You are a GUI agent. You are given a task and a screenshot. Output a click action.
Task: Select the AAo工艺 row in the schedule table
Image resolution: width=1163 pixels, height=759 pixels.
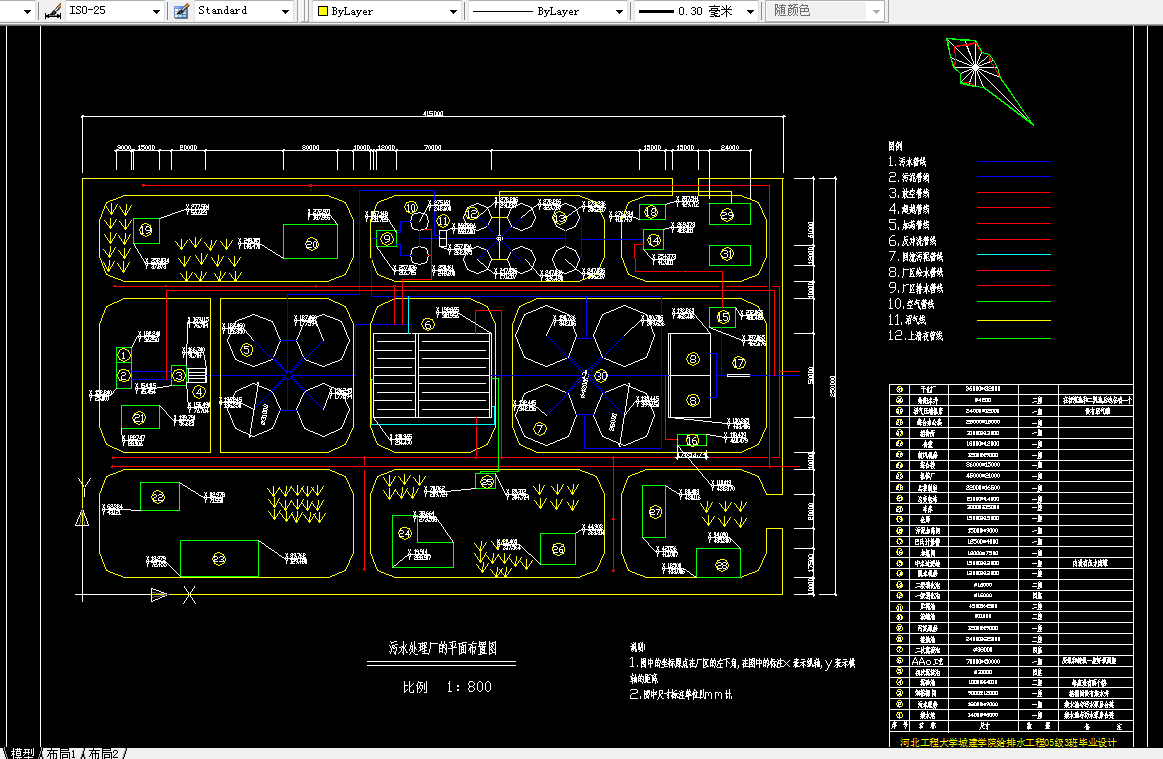1010,660
